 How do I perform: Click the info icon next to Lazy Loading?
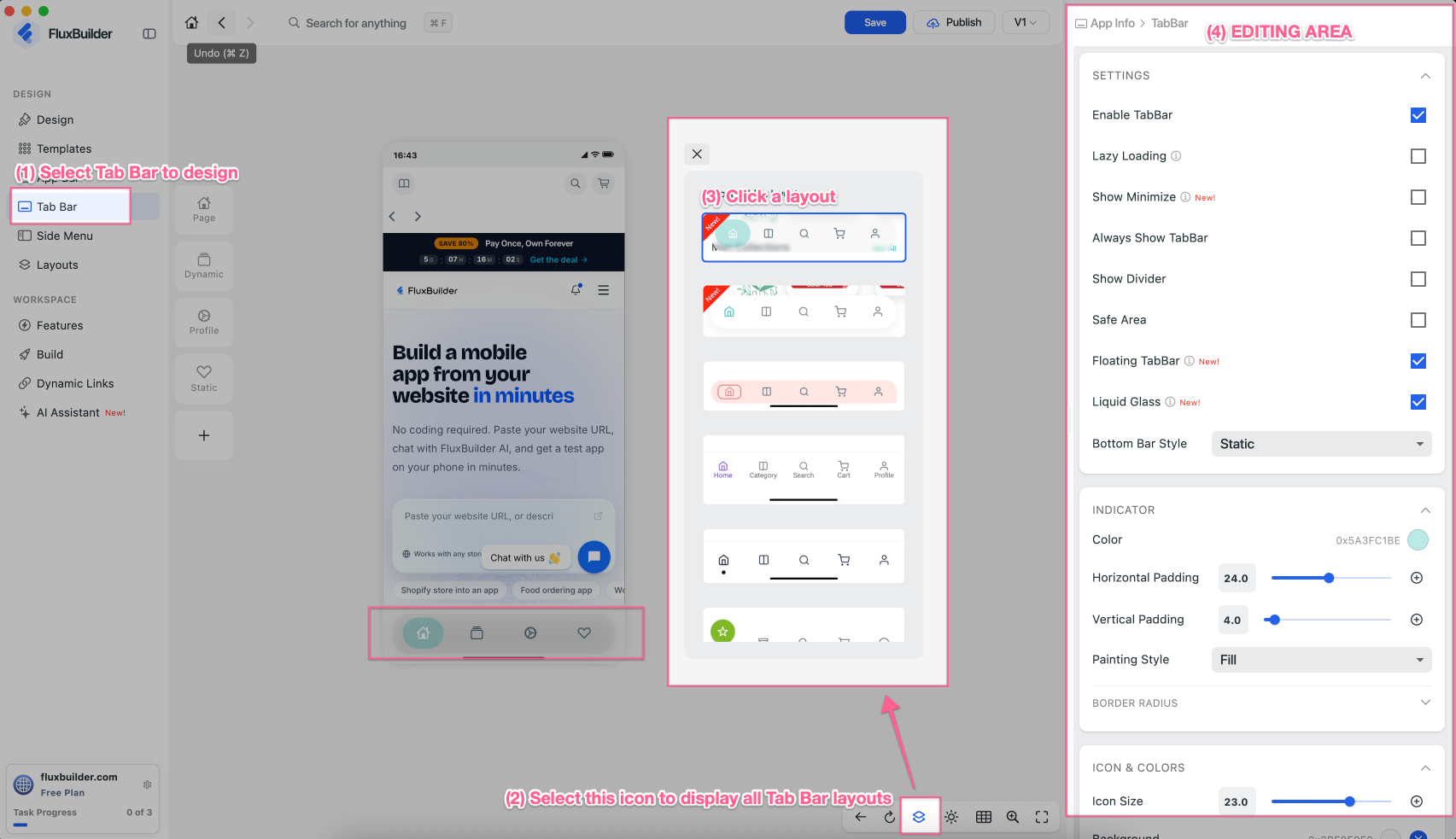(x=1176, y=156)
